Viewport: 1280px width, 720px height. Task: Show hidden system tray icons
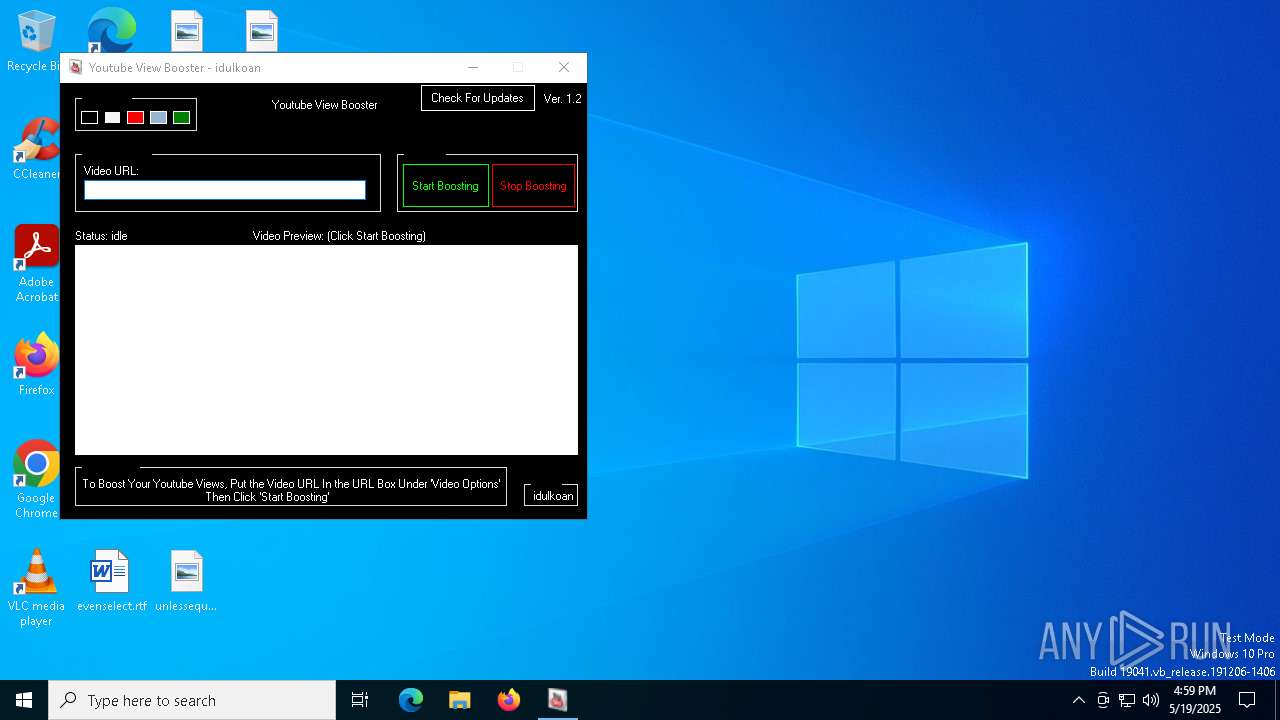1078,700
